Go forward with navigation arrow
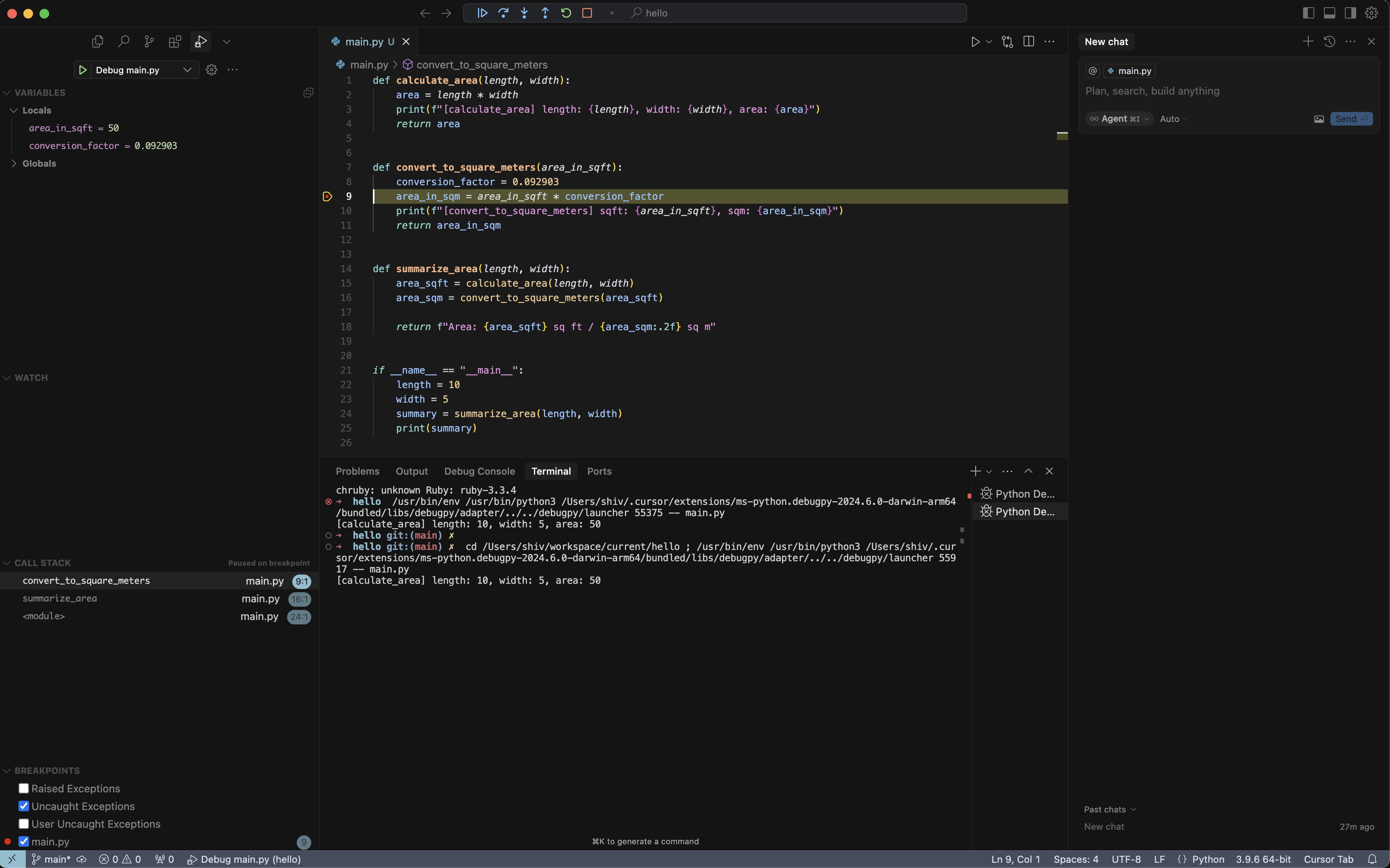Screen dimensions: 1390x868 click(446, 12)
